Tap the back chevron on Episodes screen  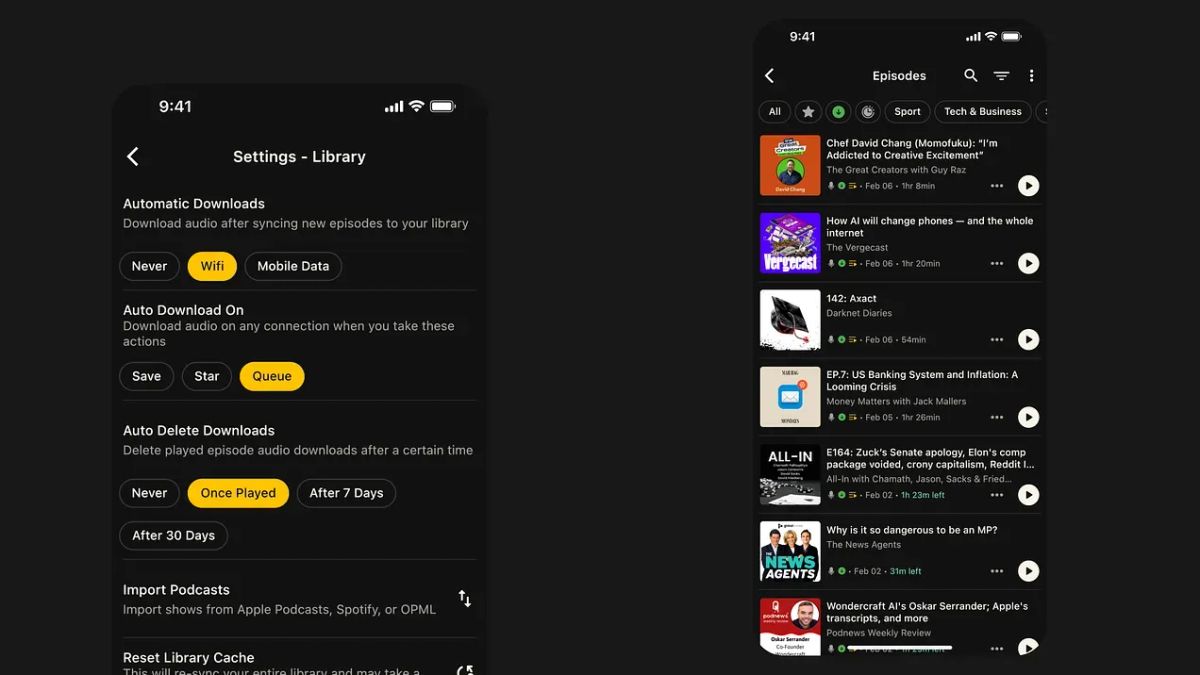(769, 75)
